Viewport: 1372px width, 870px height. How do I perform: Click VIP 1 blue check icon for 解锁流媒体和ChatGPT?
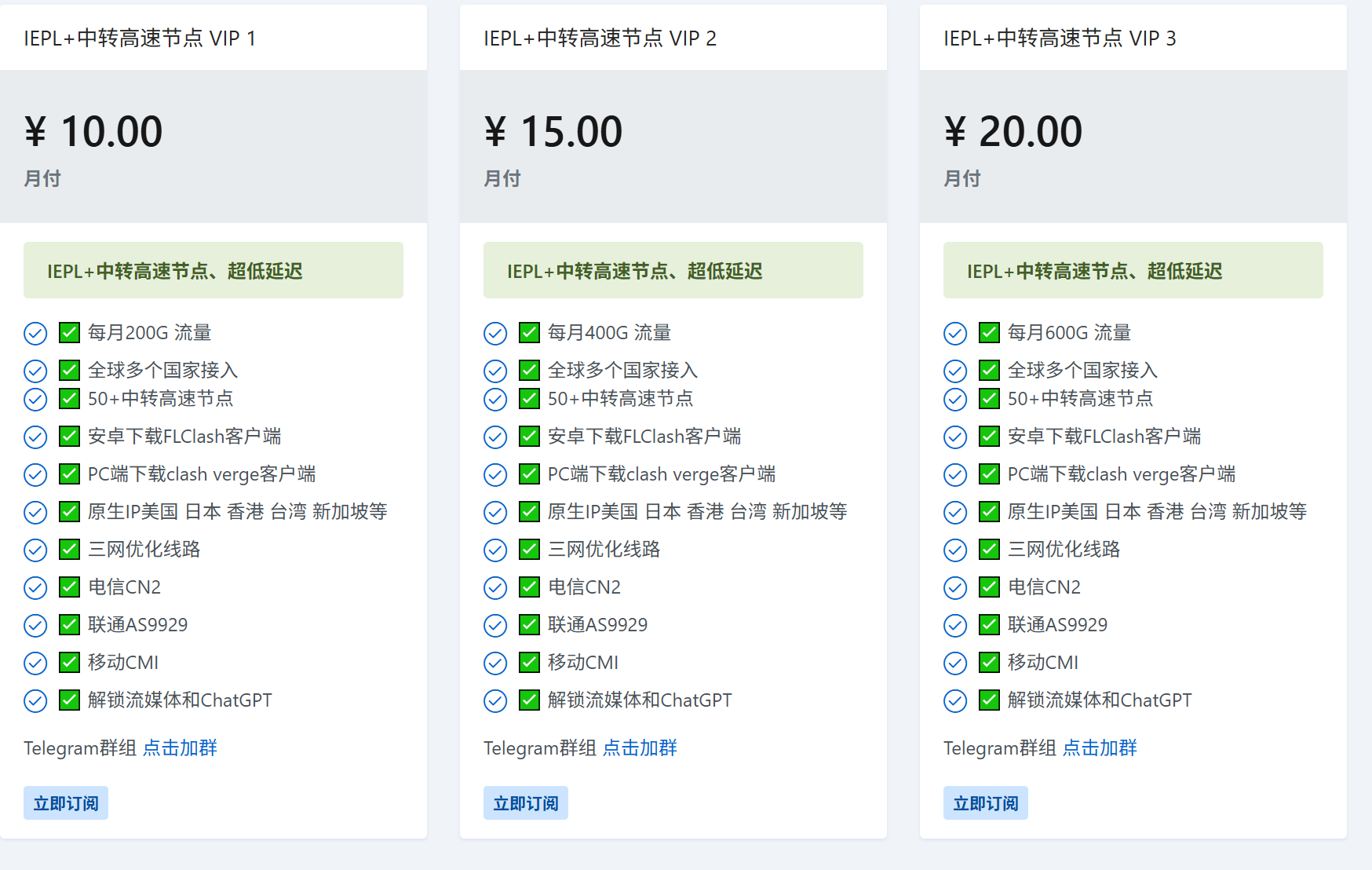click(35, 701)
